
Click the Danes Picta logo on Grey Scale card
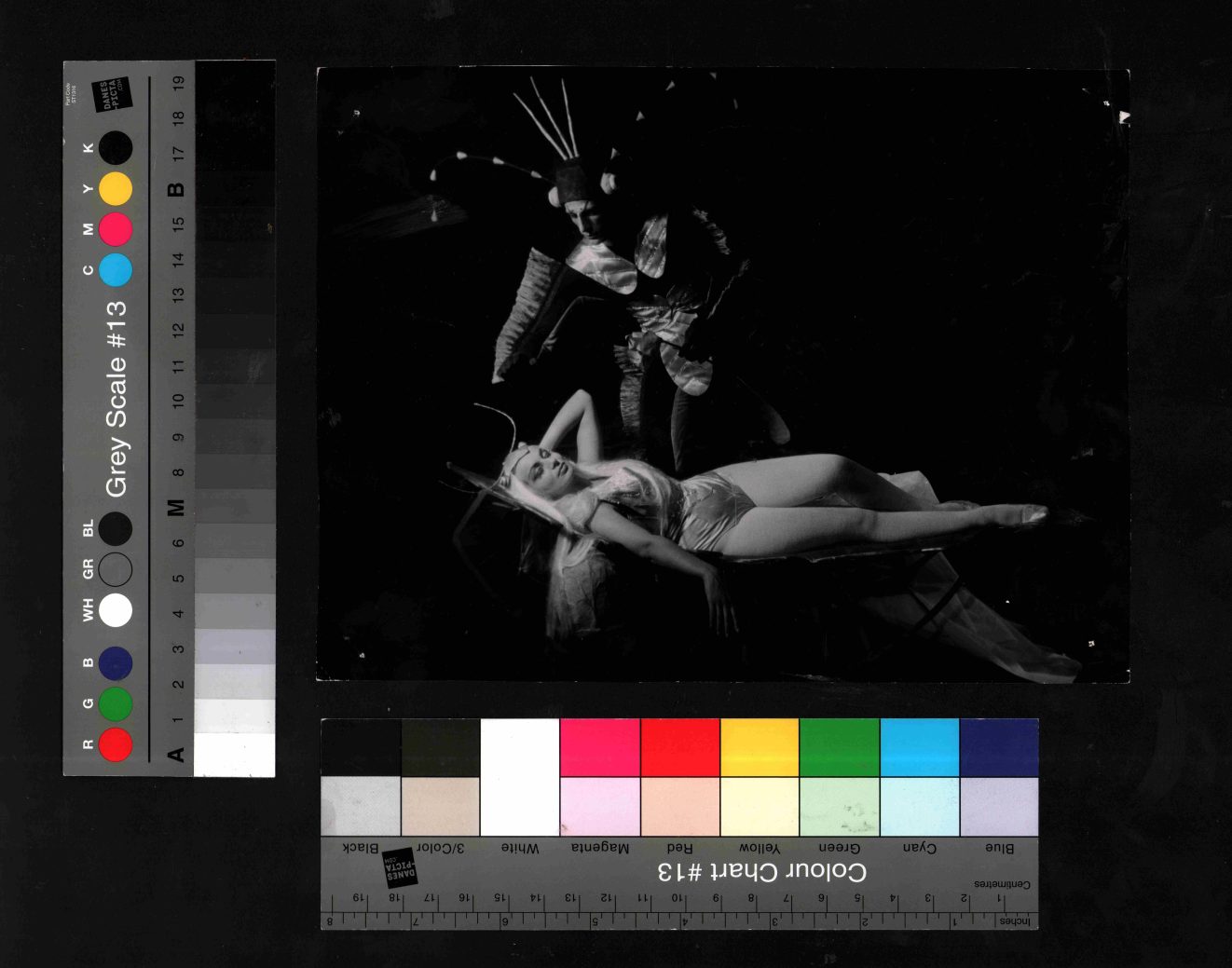click(113, 94)
